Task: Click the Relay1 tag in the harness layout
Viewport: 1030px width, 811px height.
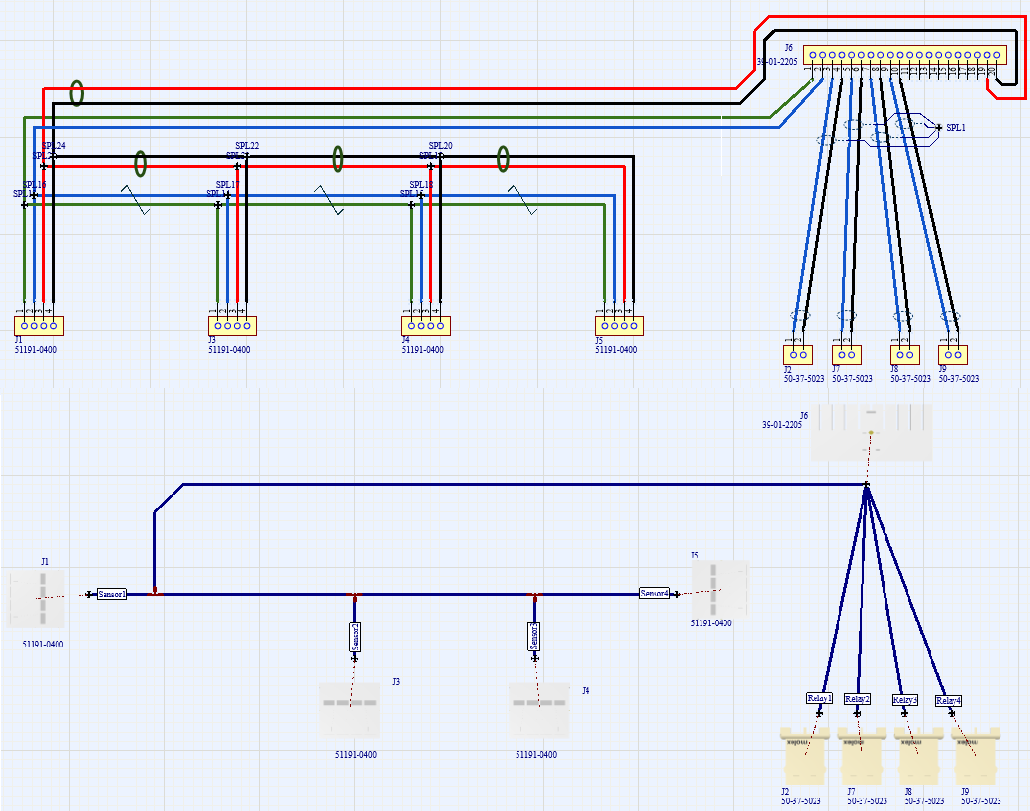Action: (819, 698)
